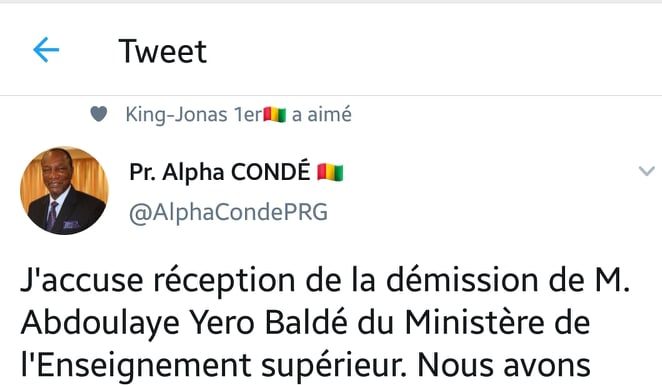Click the flag emoji after King-Jonas 1er

point(274,114)
